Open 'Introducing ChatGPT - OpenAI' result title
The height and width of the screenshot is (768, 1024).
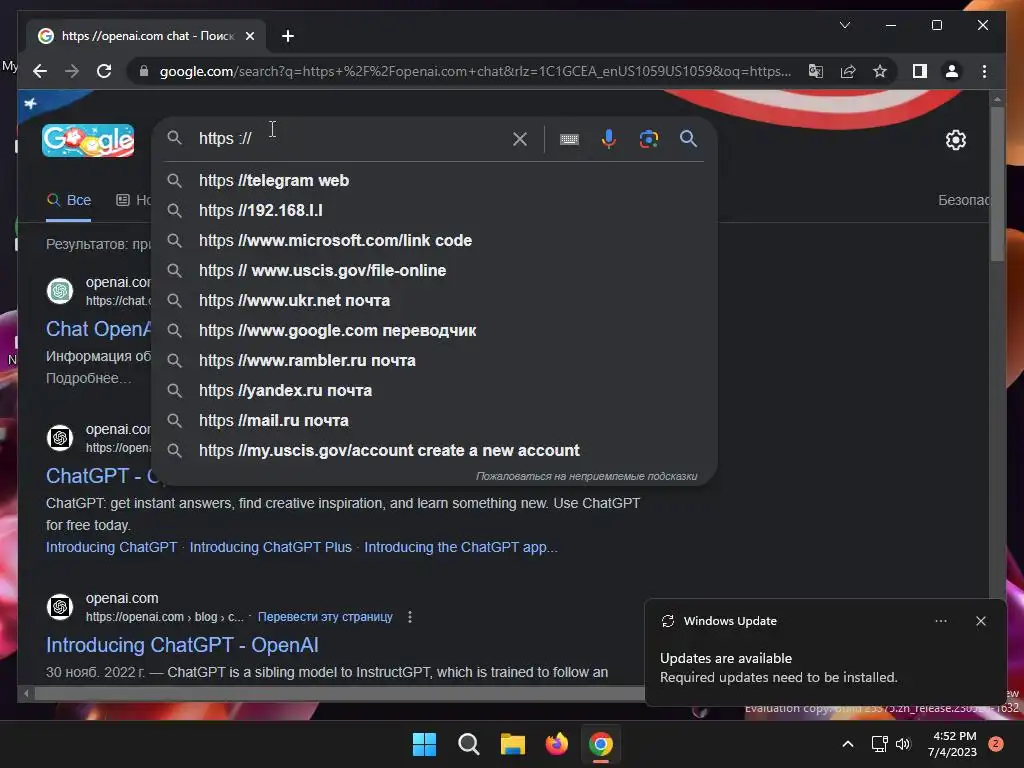tap(182, 645)
